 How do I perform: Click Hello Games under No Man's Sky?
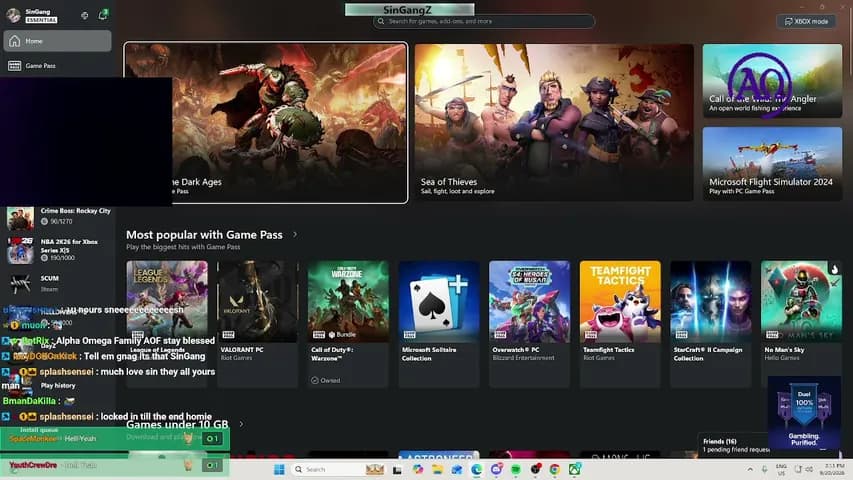(782, 358)
